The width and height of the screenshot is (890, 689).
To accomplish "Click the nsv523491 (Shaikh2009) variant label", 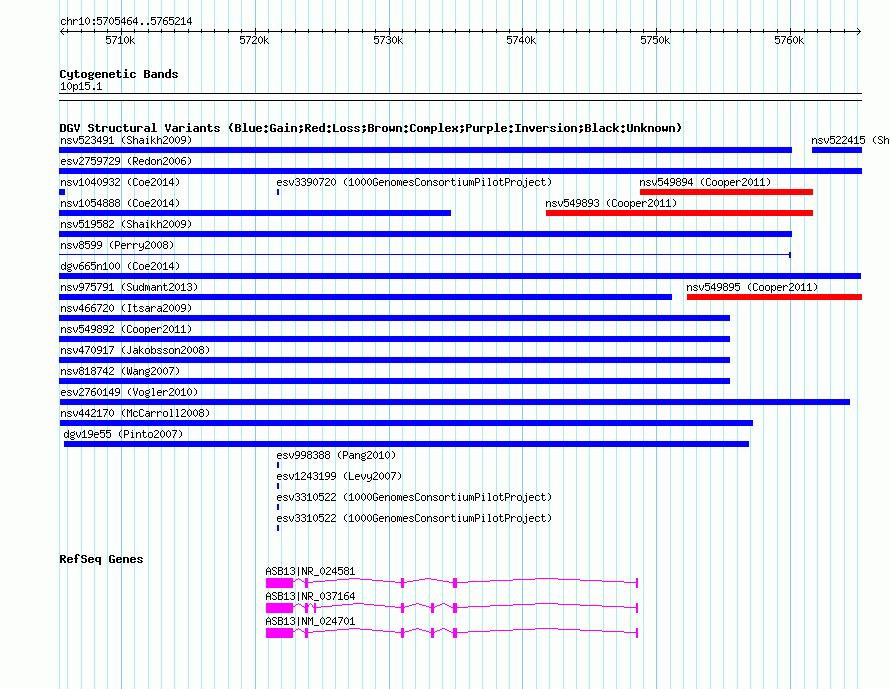I will 126,140.
